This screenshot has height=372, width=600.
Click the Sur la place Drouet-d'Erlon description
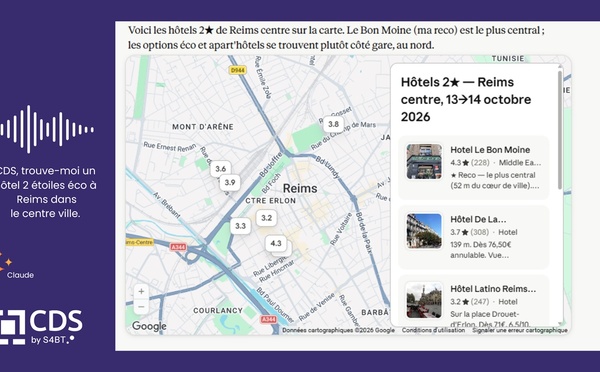[490, 319]
